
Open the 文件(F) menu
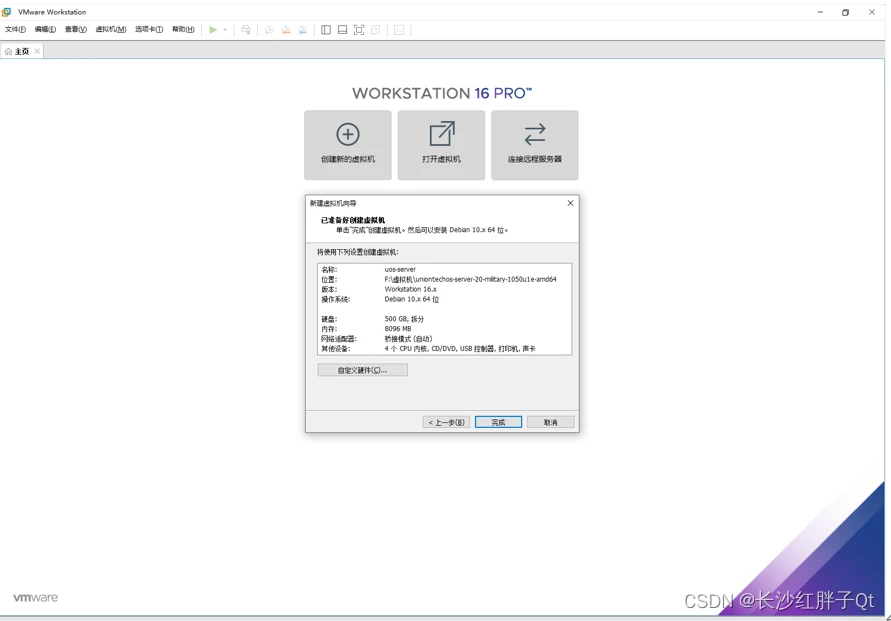(15, 30)
